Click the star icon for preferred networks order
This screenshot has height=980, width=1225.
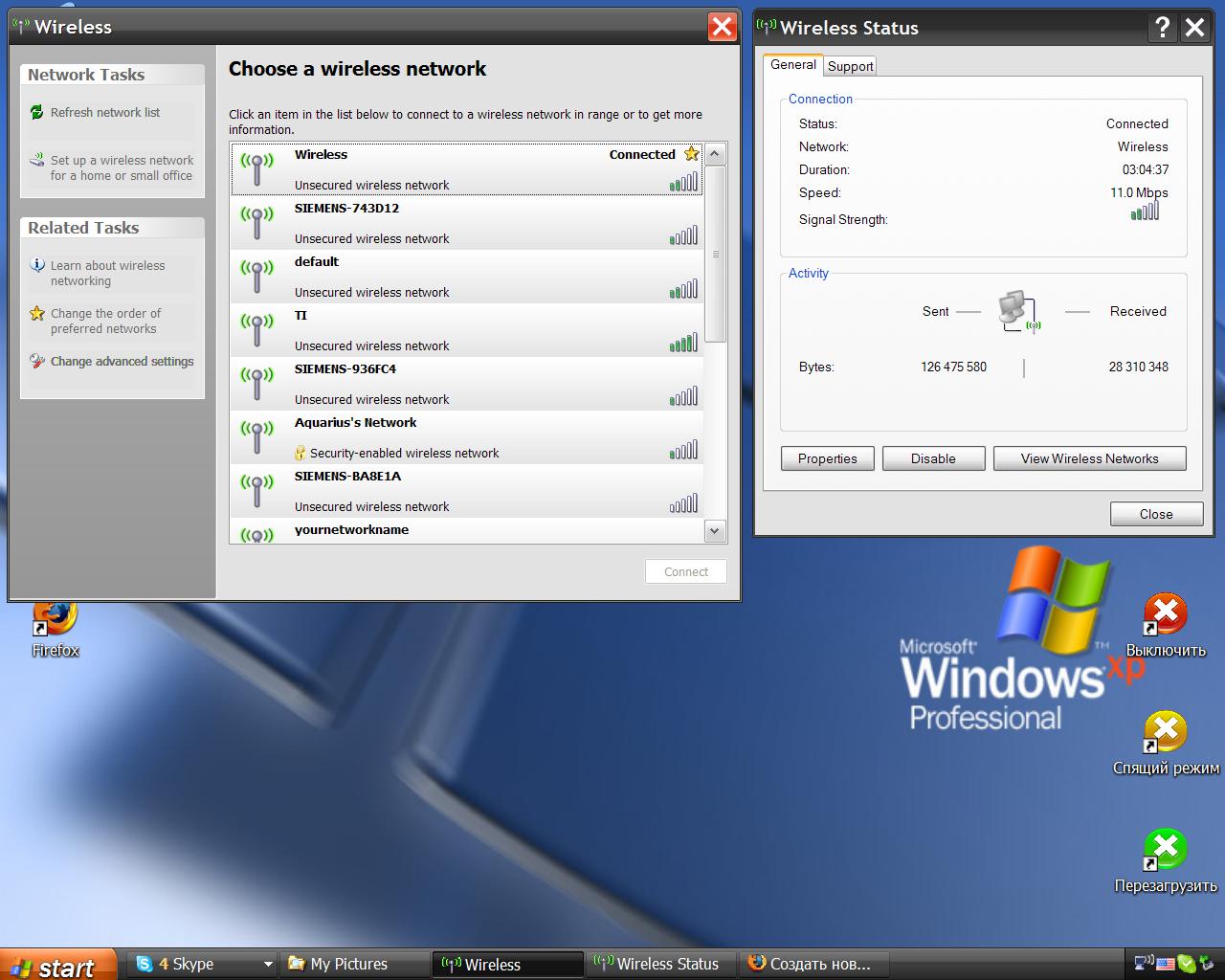[x=36, y=314]
